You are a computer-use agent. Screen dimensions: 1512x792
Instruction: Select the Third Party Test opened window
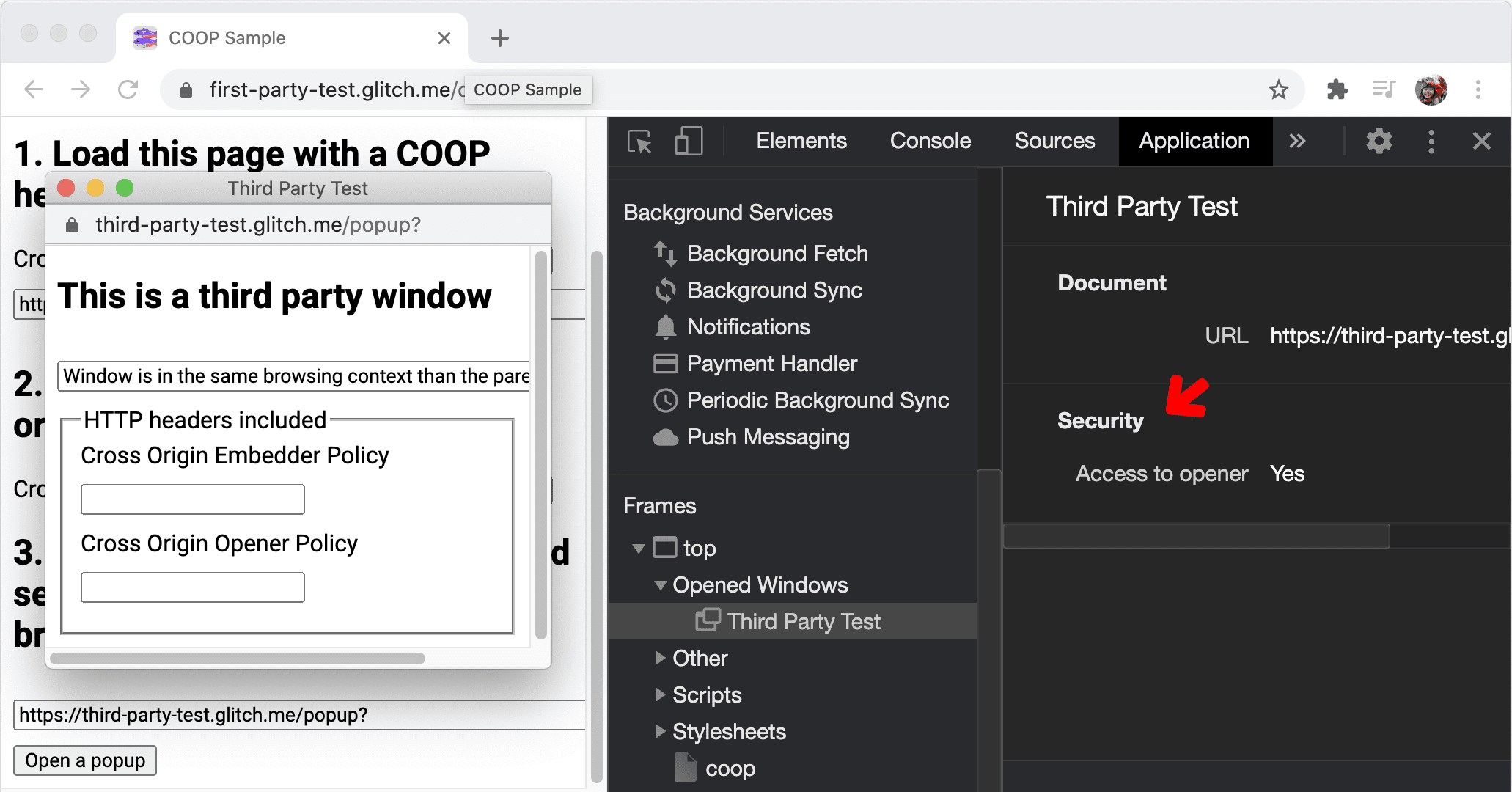coord(804,621)
